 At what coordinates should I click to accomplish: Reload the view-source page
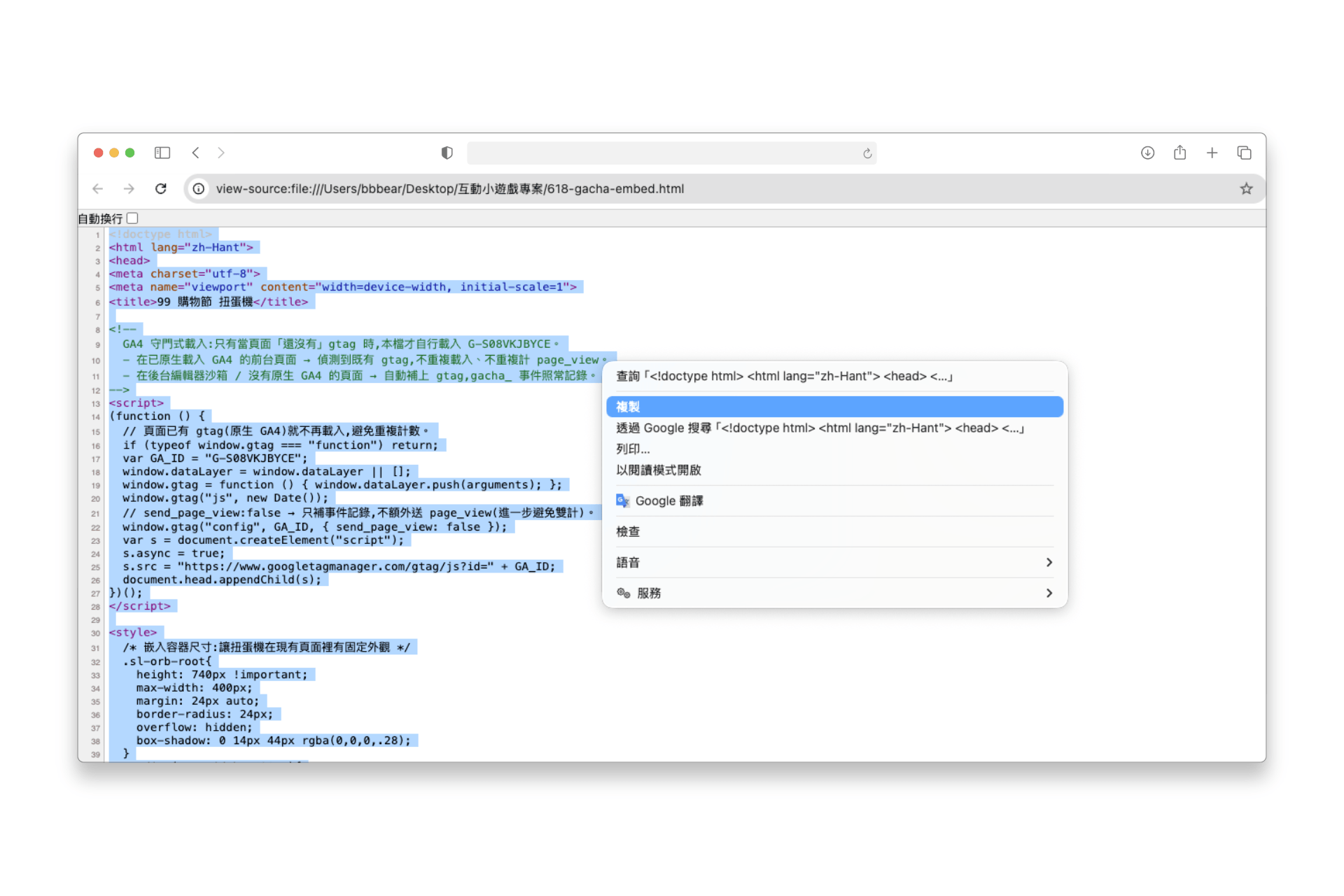pyautogui.click(x=161, y=188)
